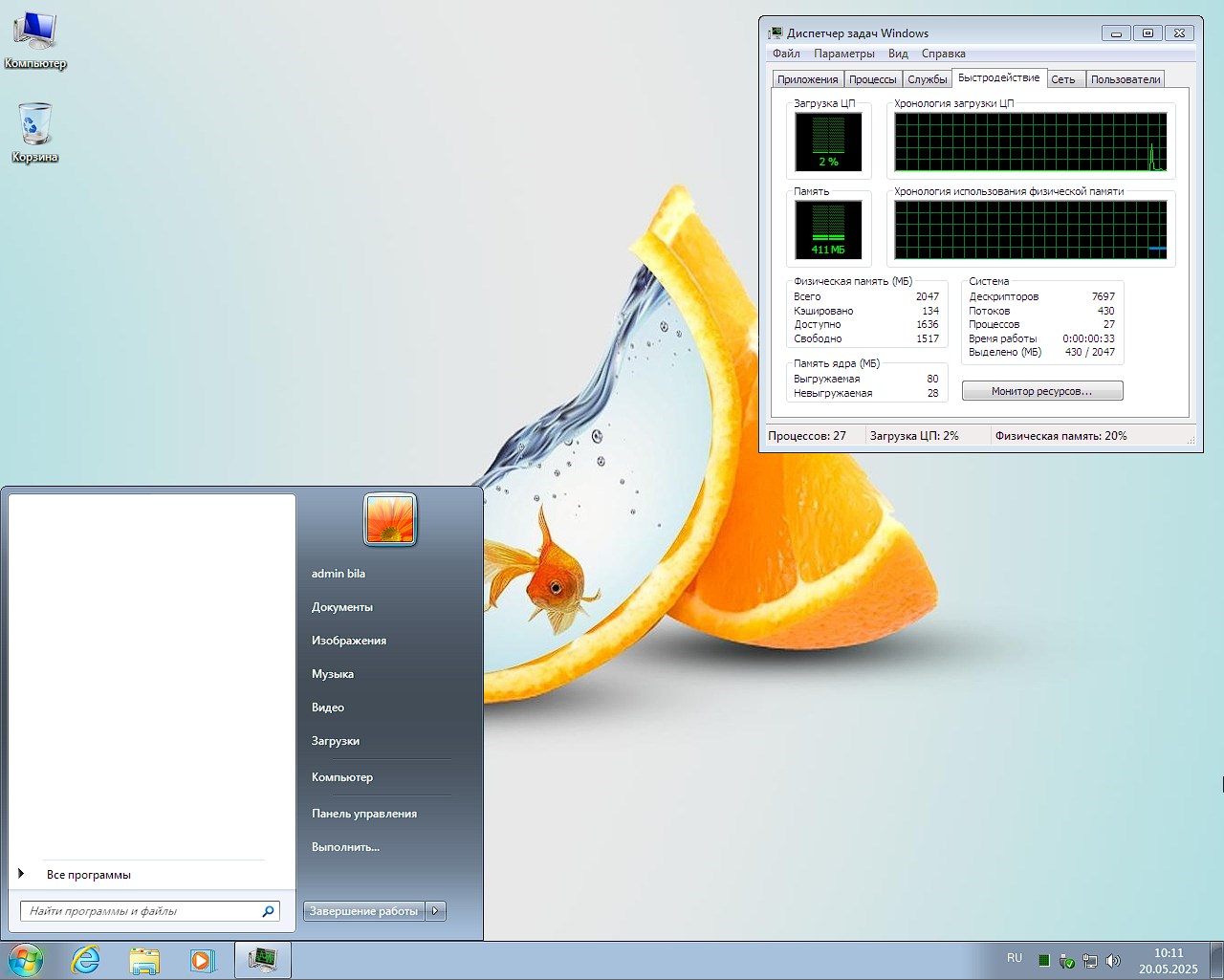Minimize the Task Manager window

click(x=1116, y=33)
